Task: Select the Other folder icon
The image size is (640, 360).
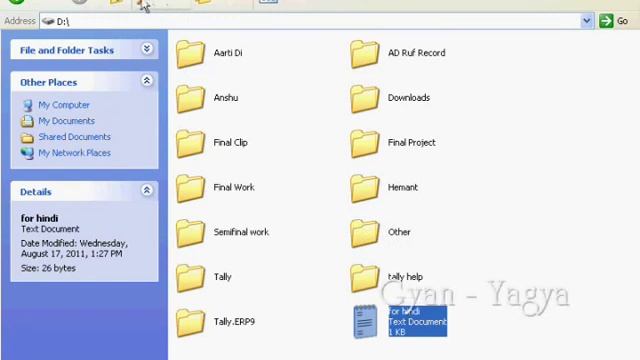Action: [x=364, y=233]
